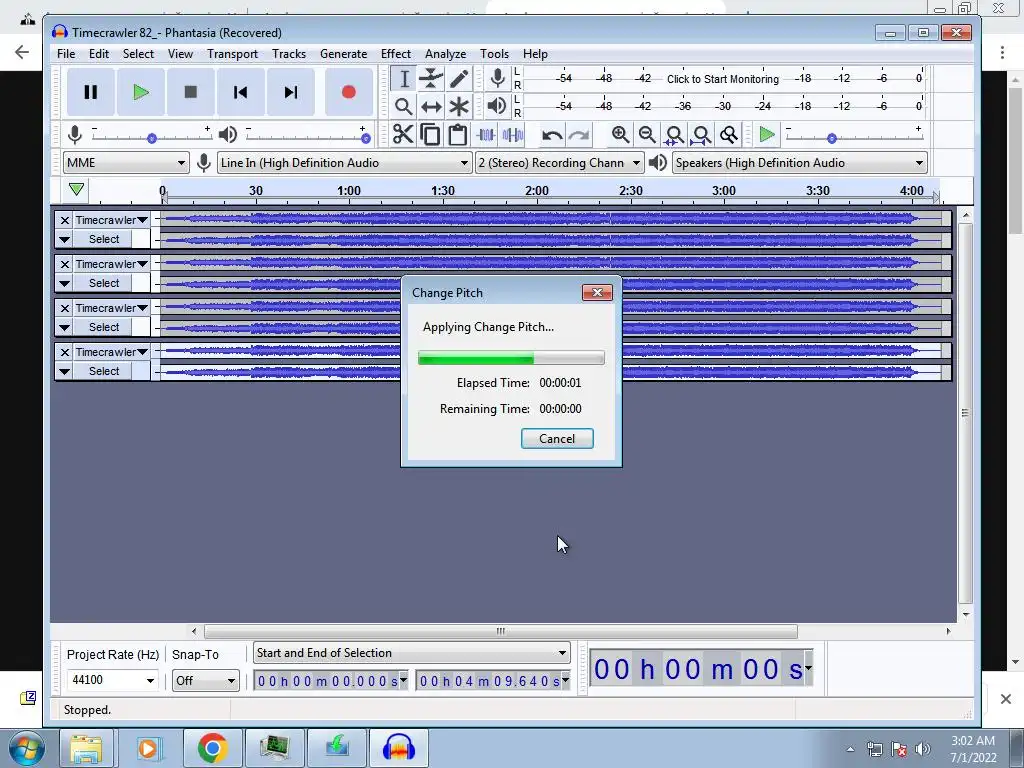The width and height of the screenshot is (1024, 768).
Task: Click the Fit Project to Width icon
Action: point(701,135)
